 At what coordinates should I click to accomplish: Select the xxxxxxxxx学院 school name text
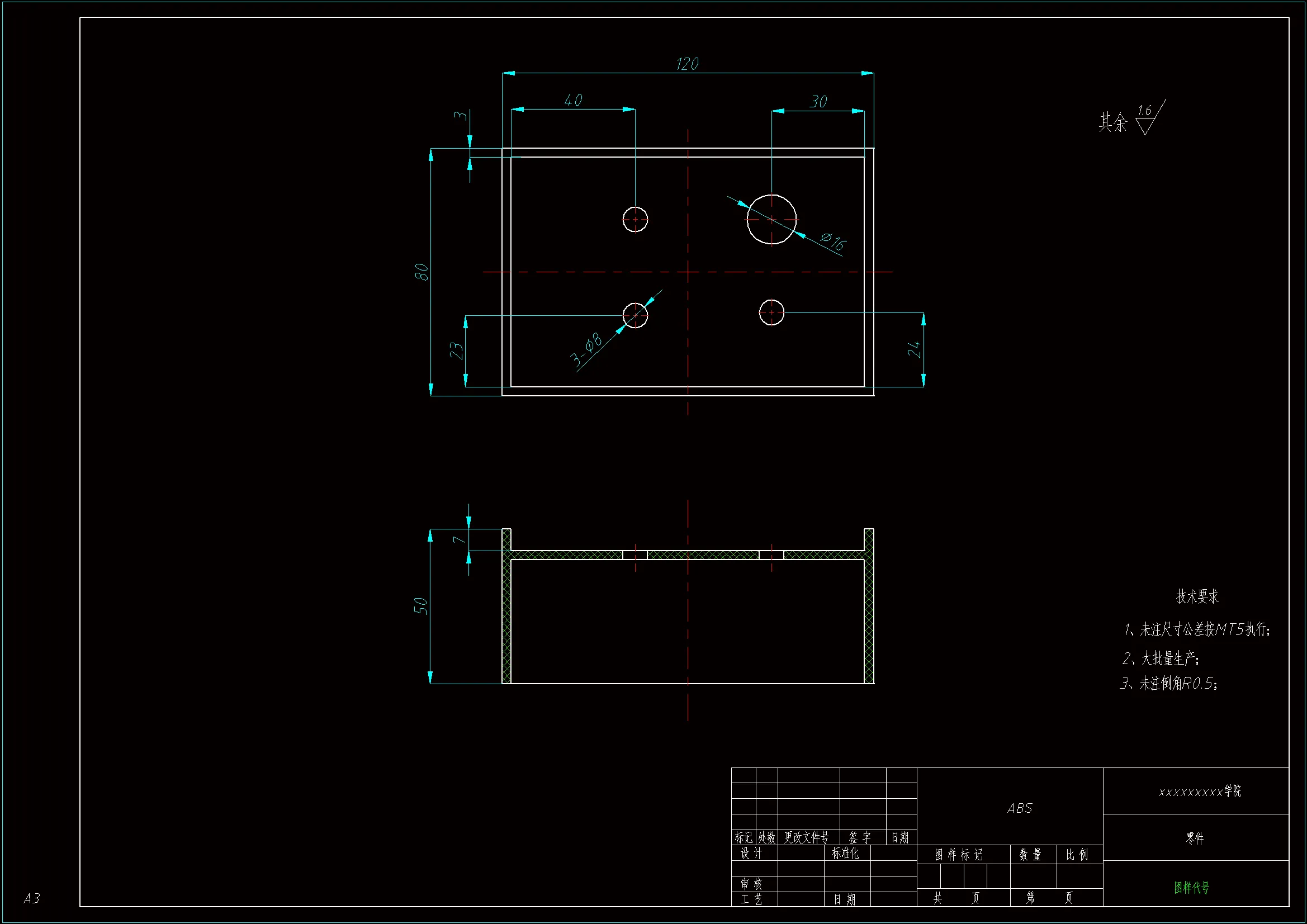(1200, 791)
